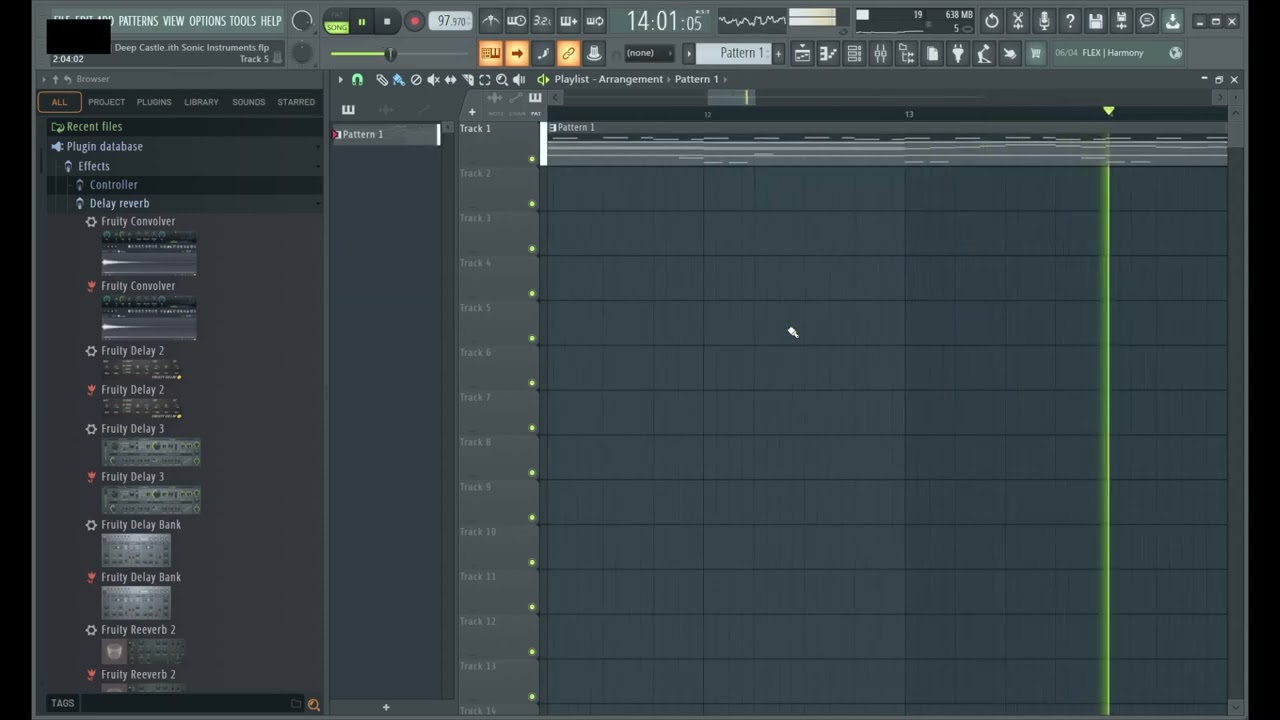Select the Fruity Delay Bank thumbnail with gear icon

coord(136,550)
